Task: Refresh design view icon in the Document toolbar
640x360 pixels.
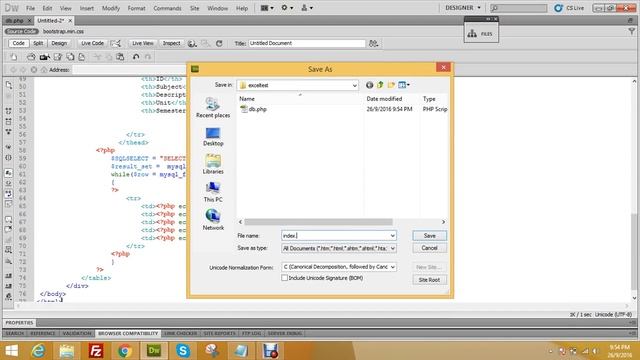Action: pos(219,43)
